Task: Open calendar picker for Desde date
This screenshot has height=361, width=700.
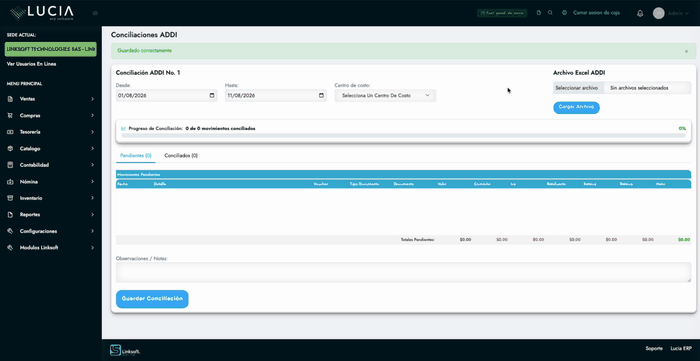Action: (212, 95)
